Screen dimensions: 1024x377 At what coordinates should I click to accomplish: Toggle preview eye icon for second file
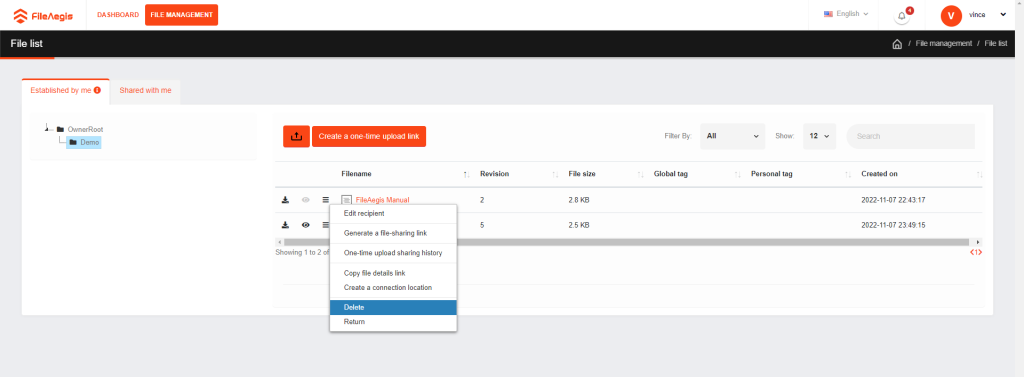(x=306, y=225)
